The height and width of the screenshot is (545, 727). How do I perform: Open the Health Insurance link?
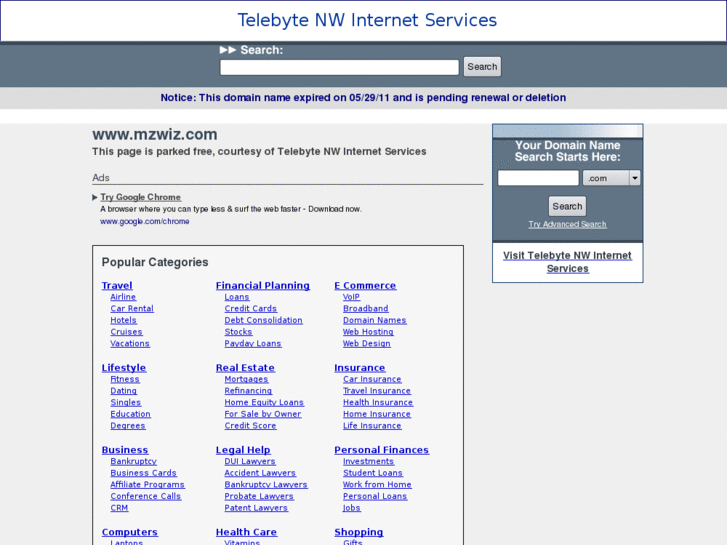click(378, 403)
